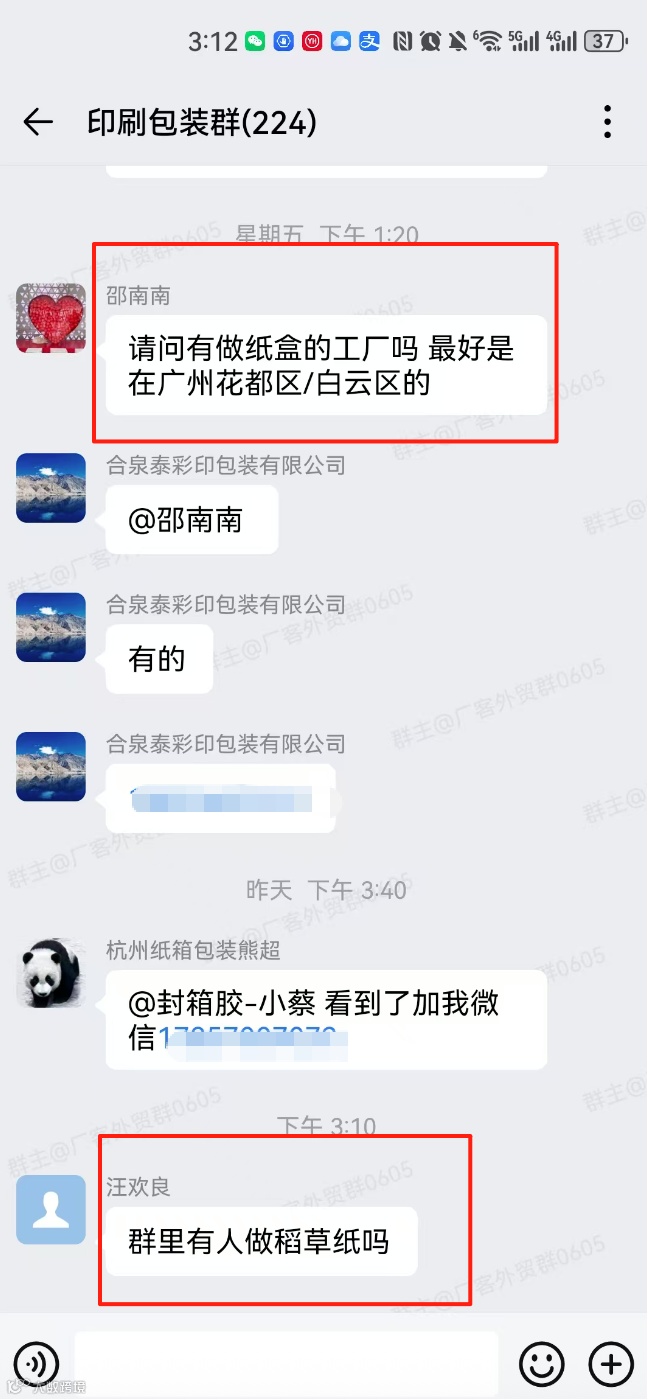648x1400 pixels.
Task: Open the emoji smiley picker
Action: (x=541, y=1363)
